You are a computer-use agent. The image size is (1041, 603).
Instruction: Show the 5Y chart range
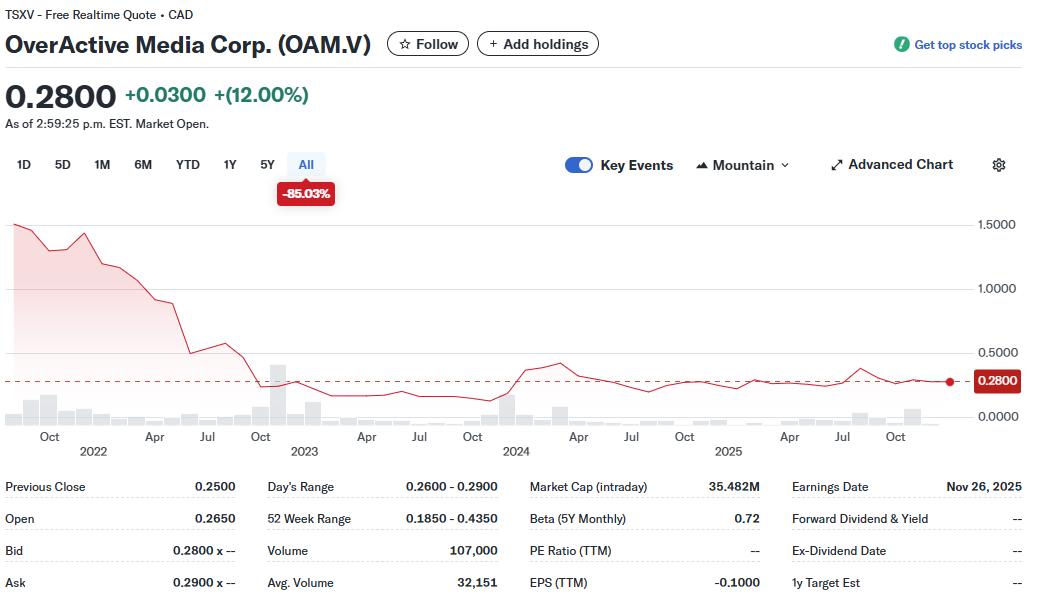coord(267,165)
